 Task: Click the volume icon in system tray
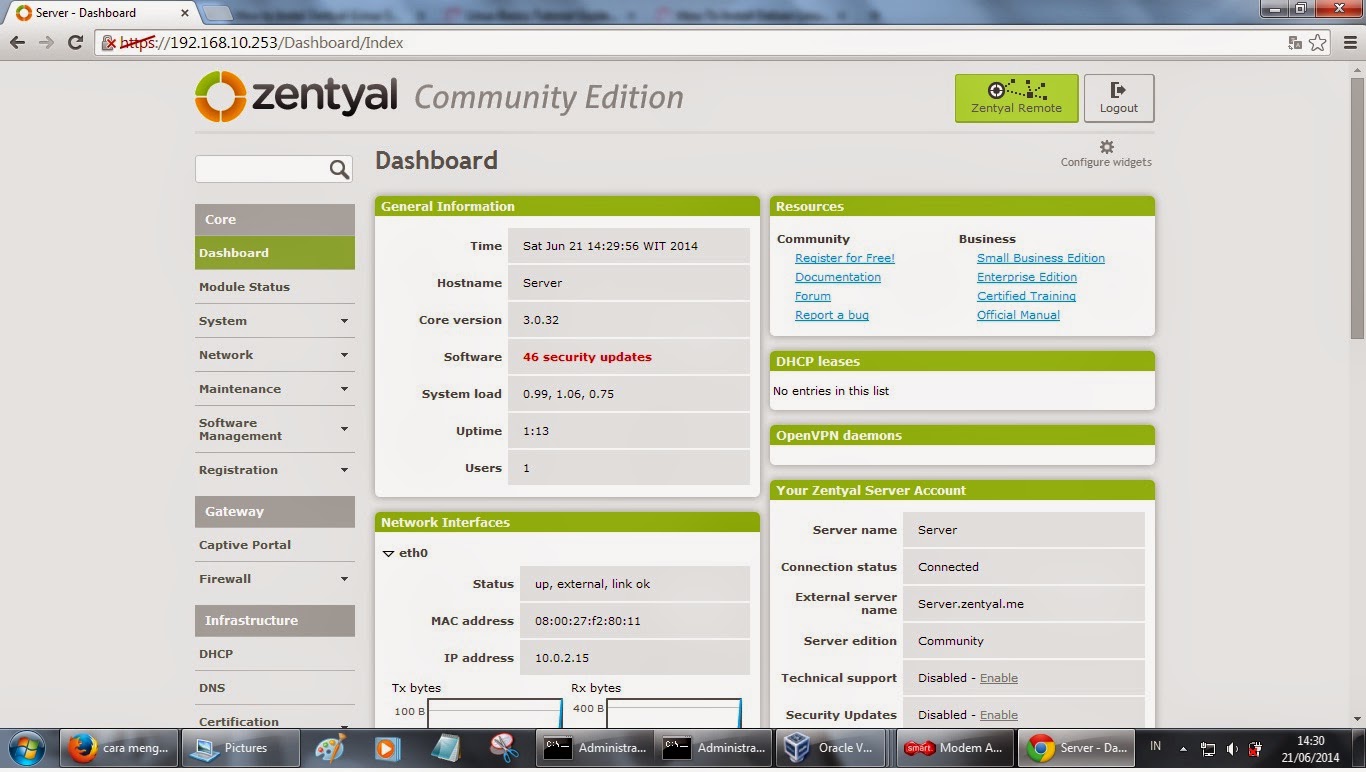click(x=1232, y=749)
